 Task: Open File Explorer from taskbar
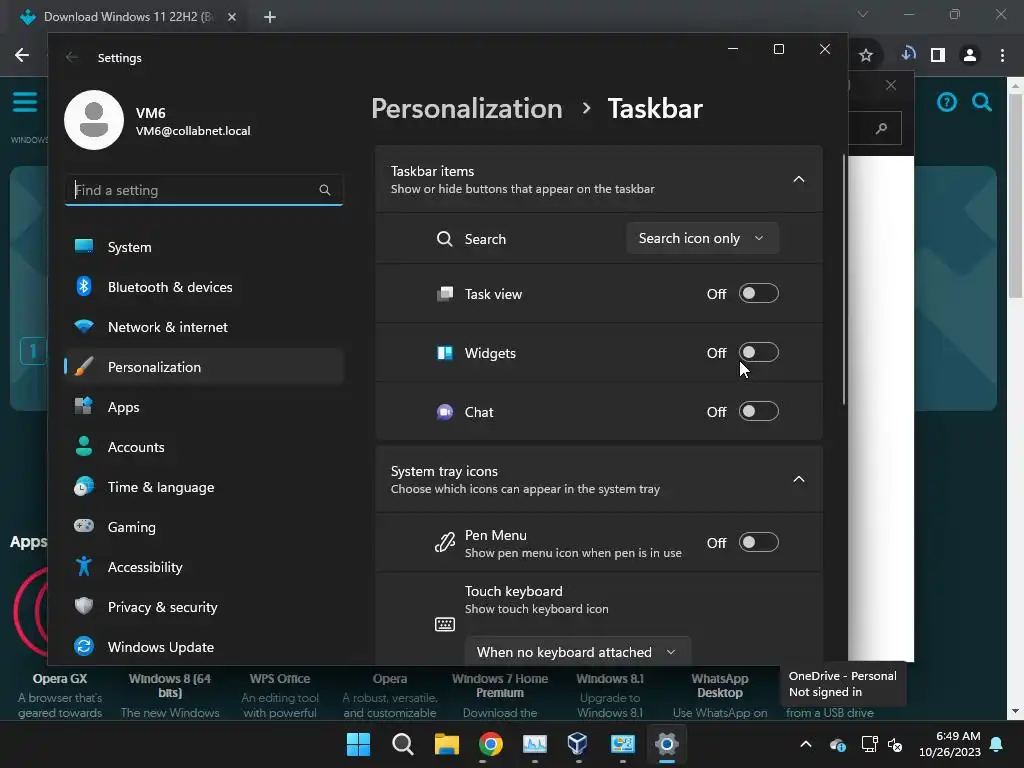[447, 744]
